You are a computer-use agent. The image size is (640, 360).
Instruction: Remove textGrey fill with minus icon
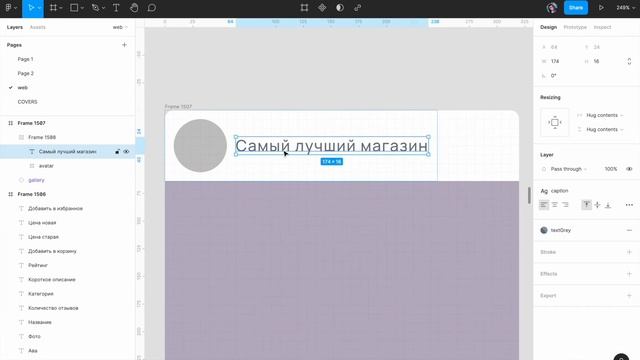coord(629,230)
